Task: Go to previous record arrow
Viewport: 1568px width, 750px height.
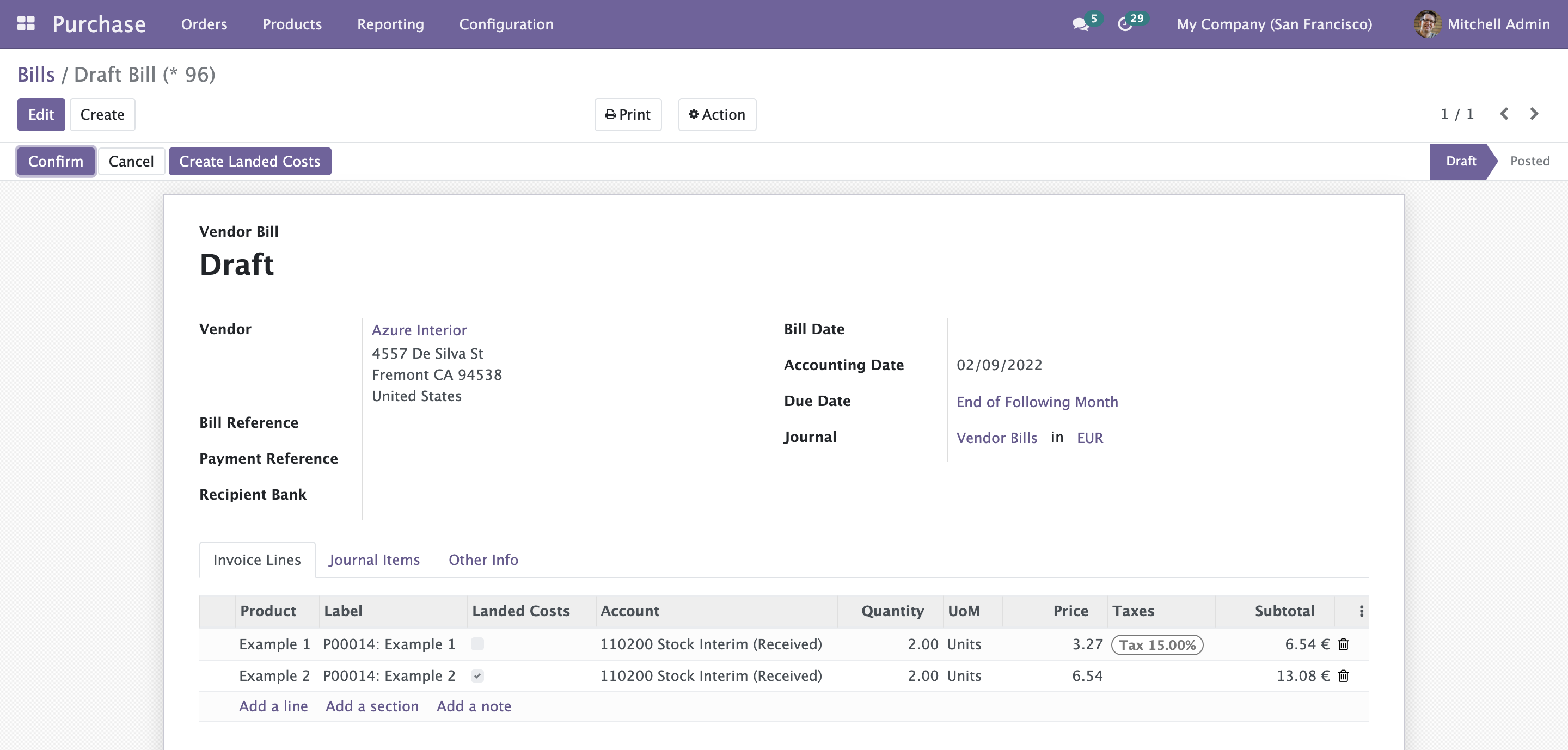Action: click(x=1503, y=114)
